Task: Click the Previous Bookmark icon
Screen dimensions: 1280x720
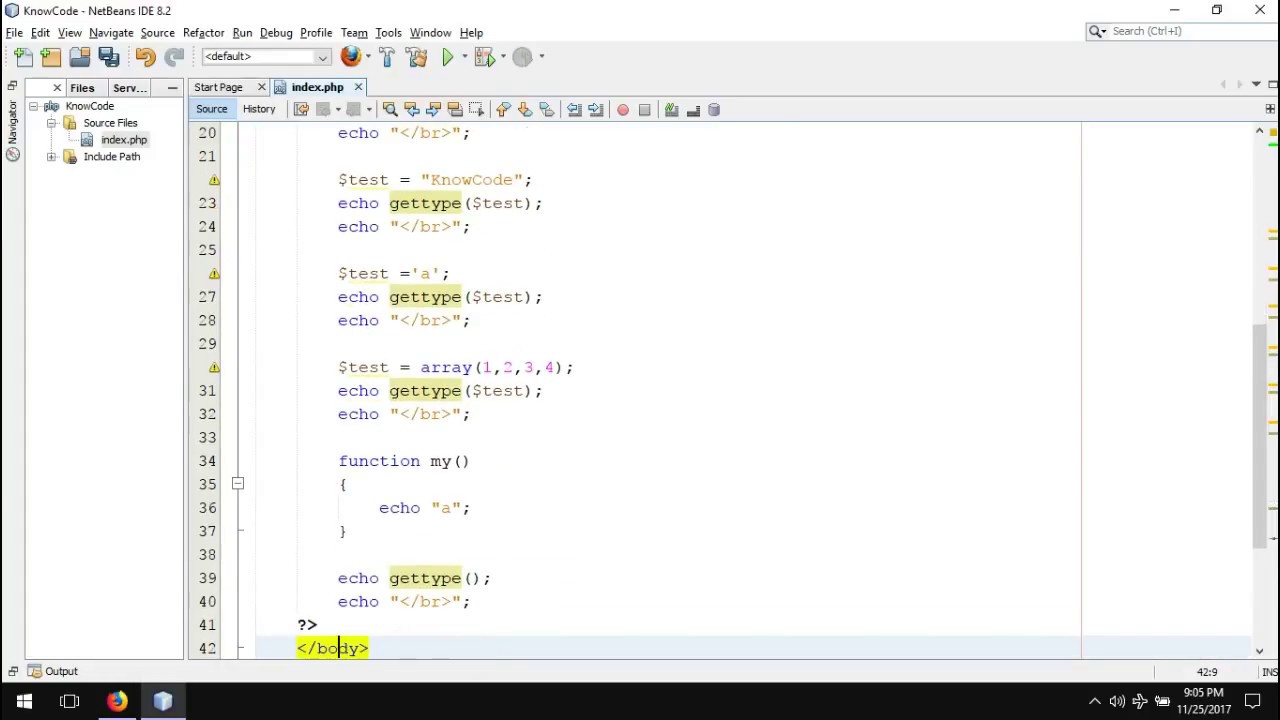Action: pos(503,110)
